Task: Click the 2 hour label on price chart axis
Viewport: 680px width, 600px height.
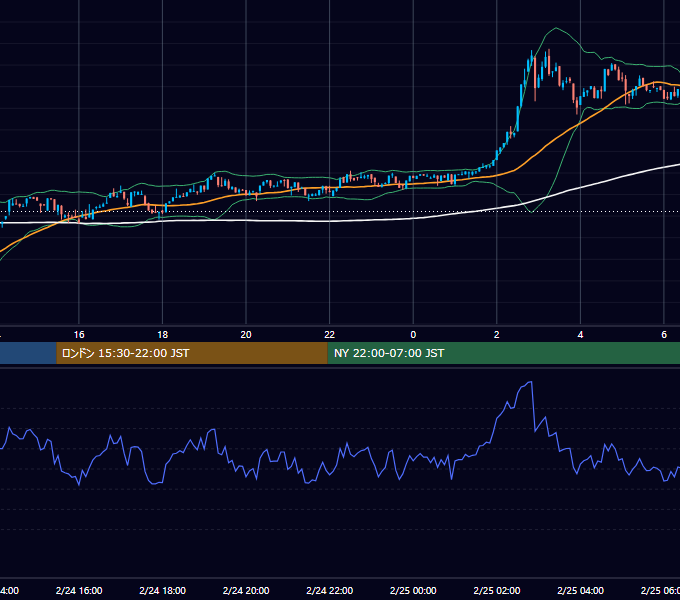Action: (497, 334)
